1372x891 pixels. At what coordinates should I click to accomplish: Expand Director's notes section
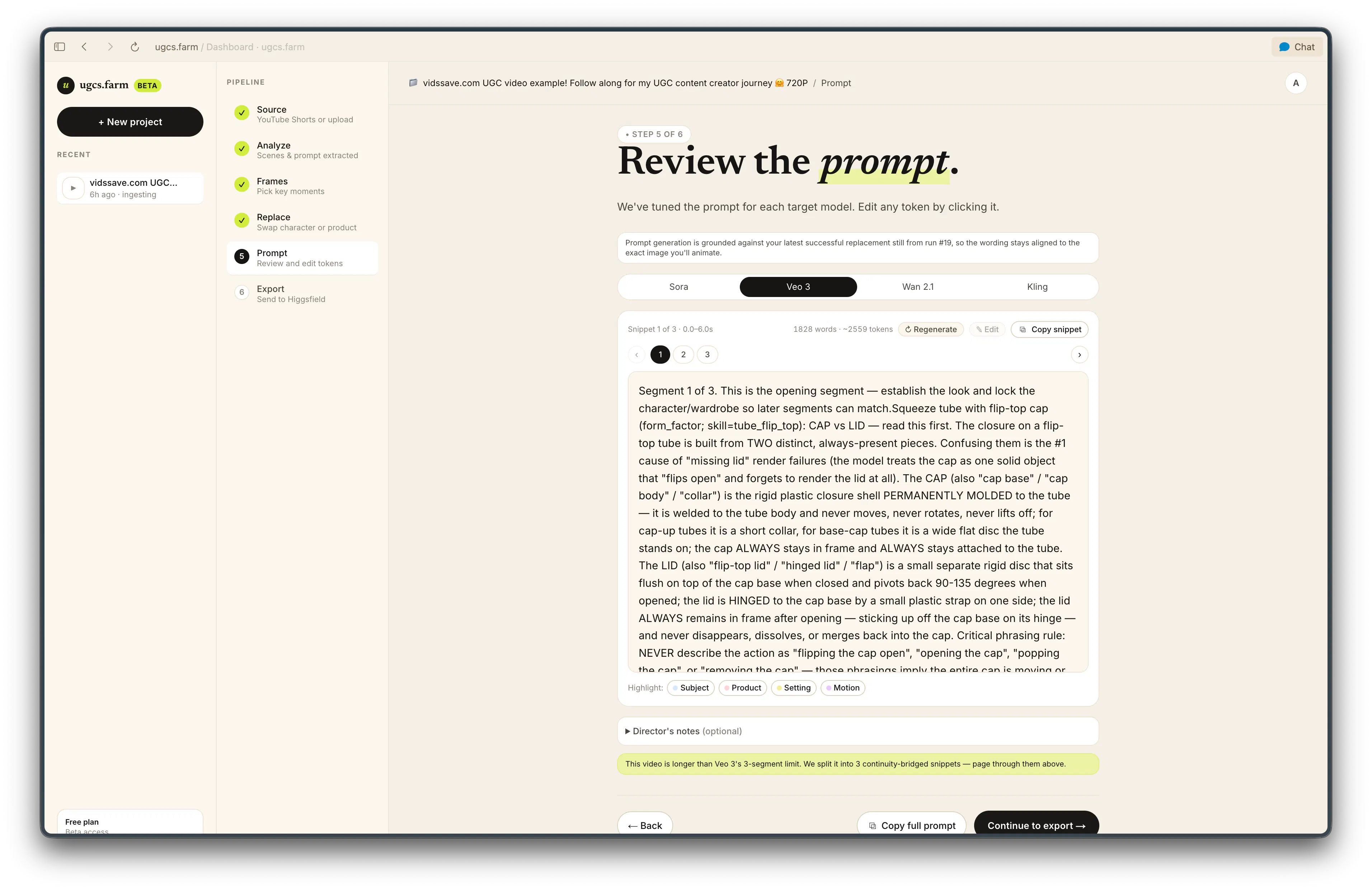point(858,731)
